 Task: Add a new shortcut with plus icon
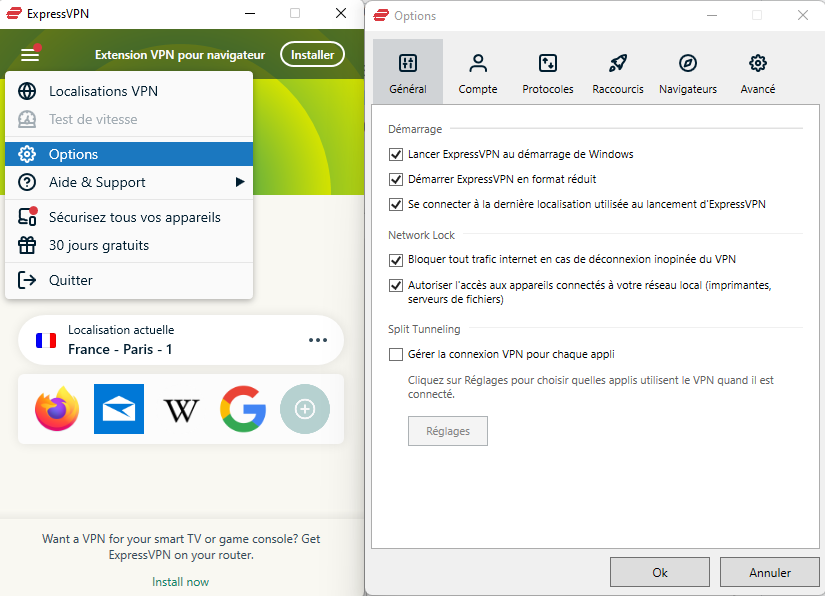click(305, 409)
